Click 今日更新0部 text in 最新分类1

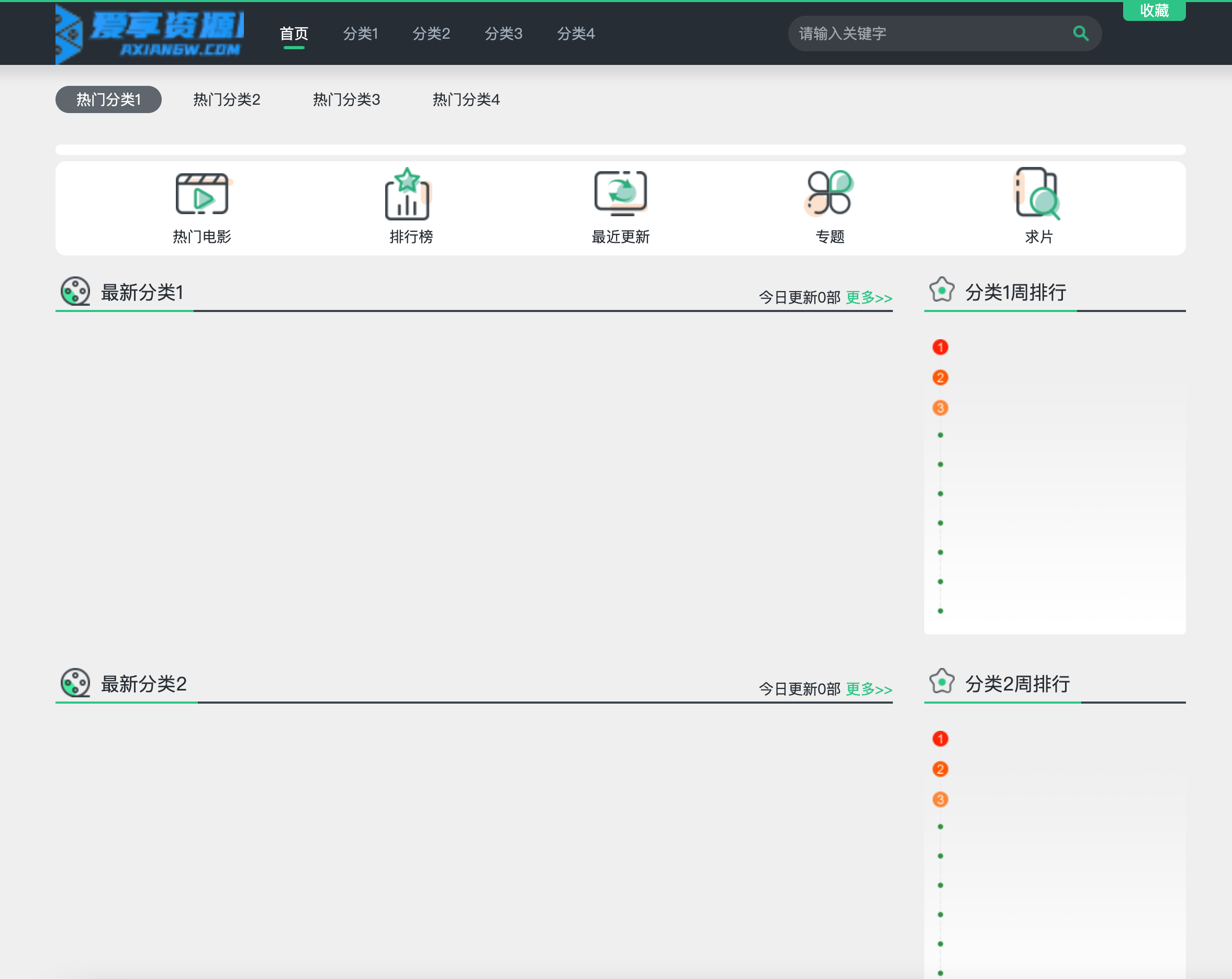point(799,297)
